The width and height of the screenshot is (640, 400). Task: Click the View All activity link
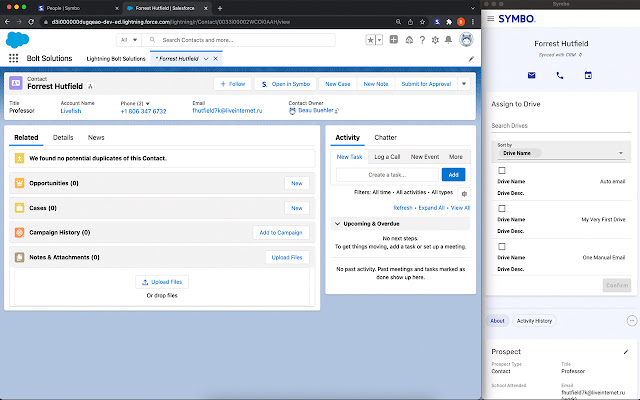[x=460, y=208]
